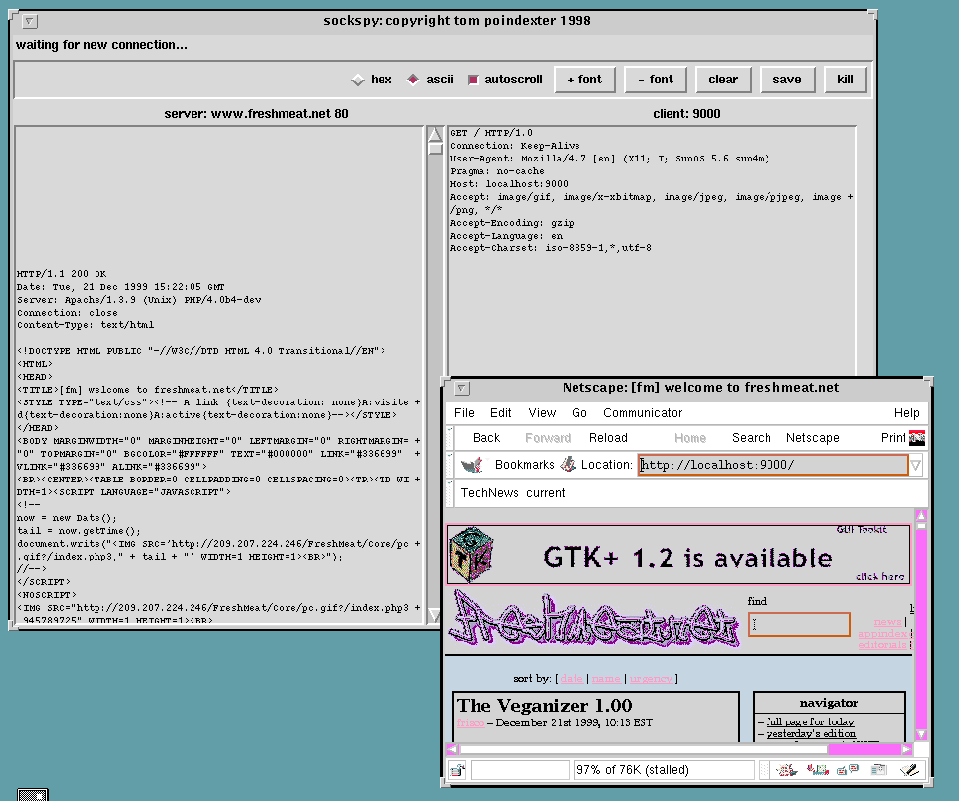Open Bookmarks menu in location toolbar
This screenshot has height=801, width=959.
point(524,465)
